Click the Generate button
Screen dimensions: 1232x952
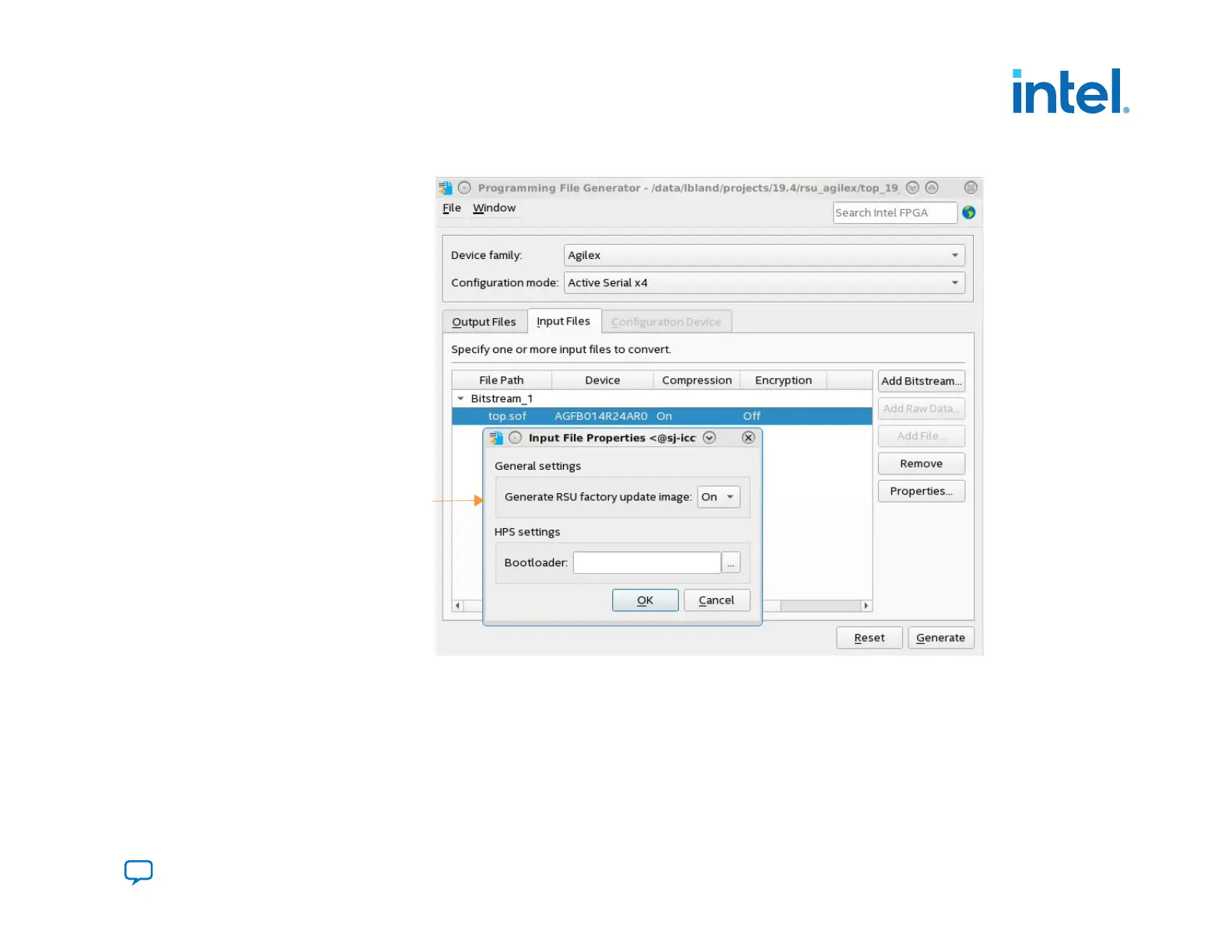(940, 638)
